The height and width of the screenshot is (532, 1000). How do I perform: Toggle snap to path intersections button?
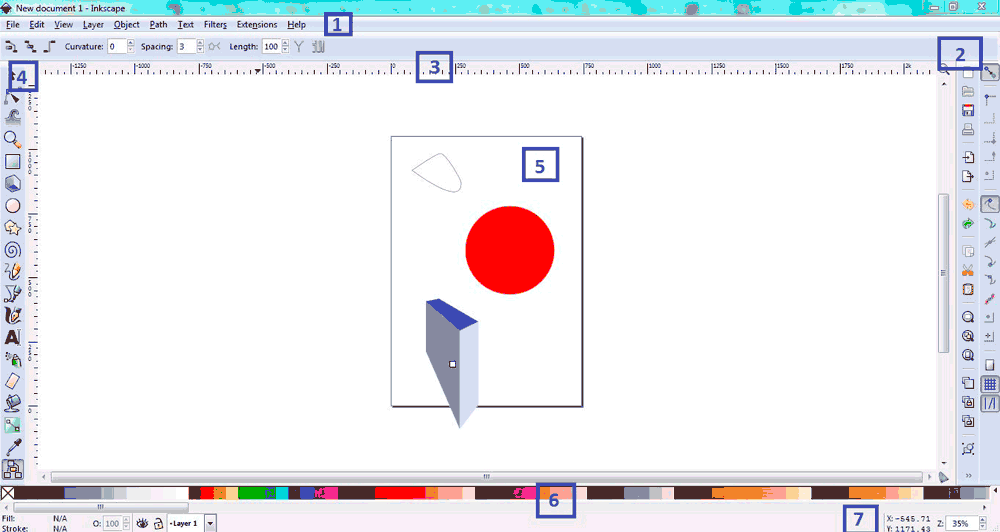tap(990, 242)
